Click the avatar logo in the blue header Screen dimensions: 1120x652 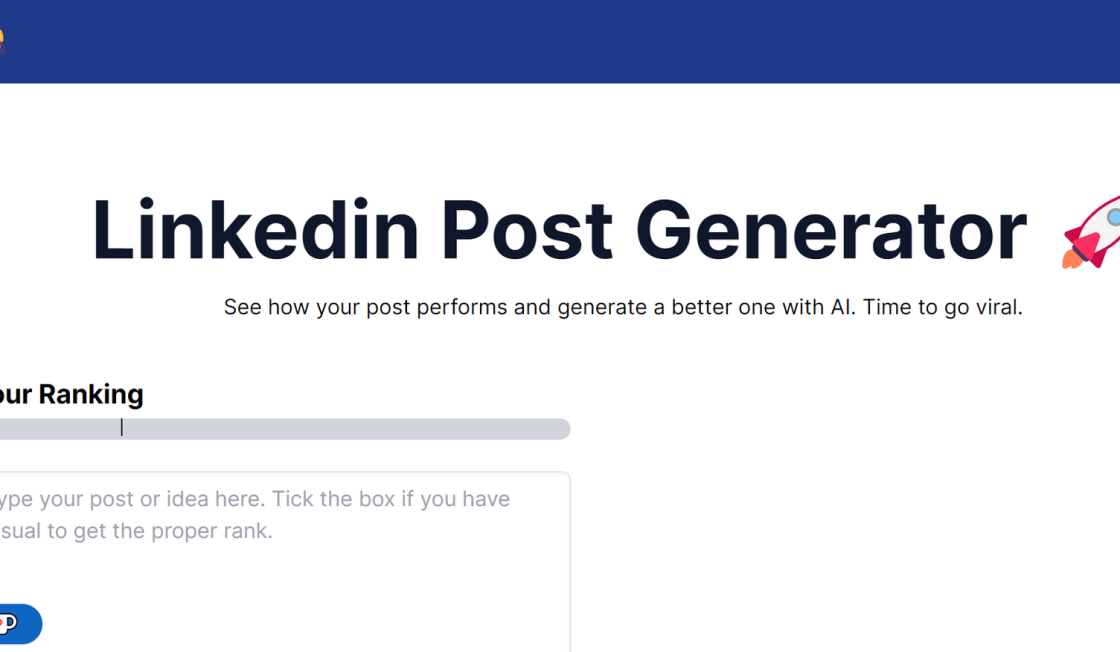(2, 41)
